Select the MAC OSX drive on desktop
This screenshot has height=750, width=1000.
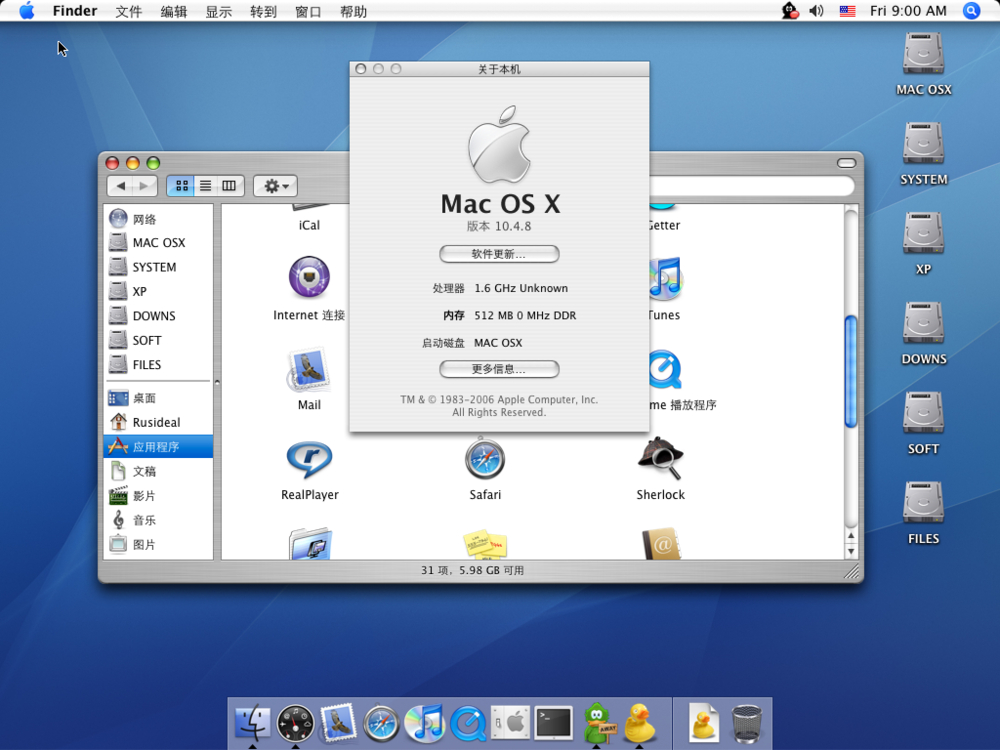point(923,64)
